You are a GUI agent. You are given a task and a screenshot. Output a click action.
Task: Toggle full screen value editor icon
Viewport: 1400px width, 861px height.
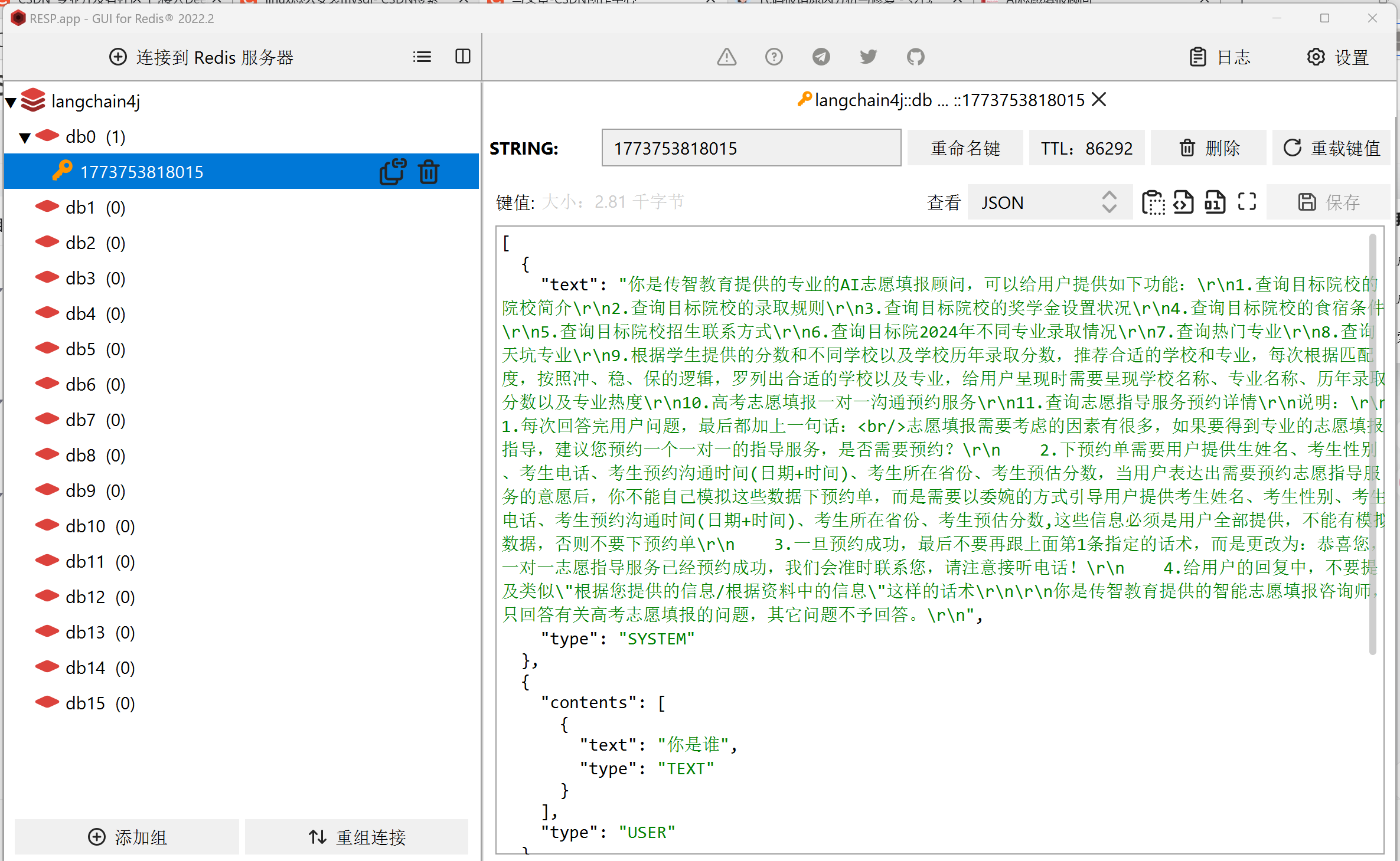pos(1246,202)
